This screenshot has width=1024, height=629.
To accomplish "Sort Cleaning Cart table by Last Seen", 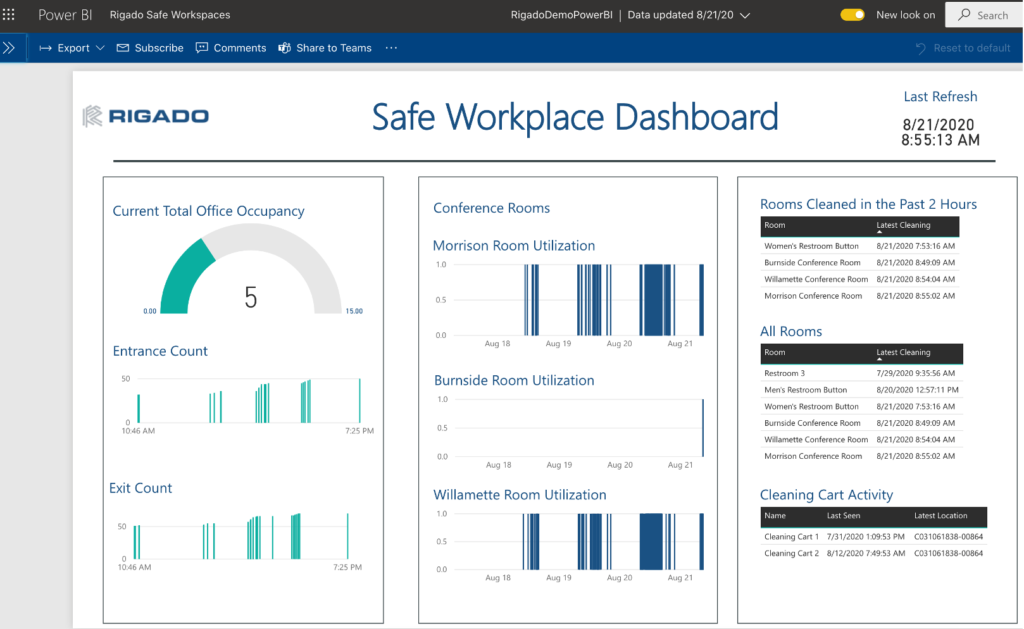I will coord(843,516).
